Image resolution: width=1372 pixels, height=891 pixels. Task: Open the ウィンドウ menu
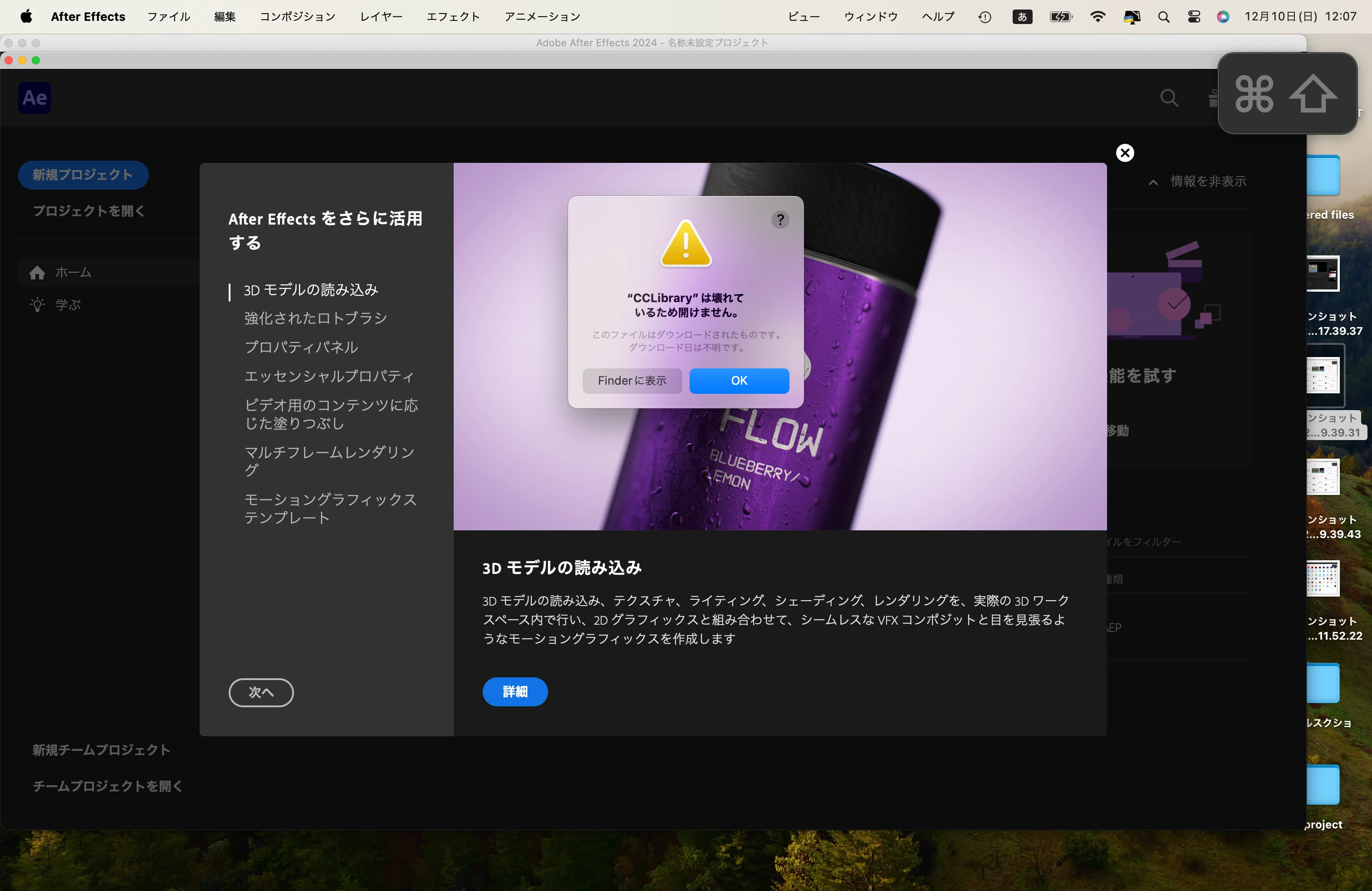(x=871, y=17)
